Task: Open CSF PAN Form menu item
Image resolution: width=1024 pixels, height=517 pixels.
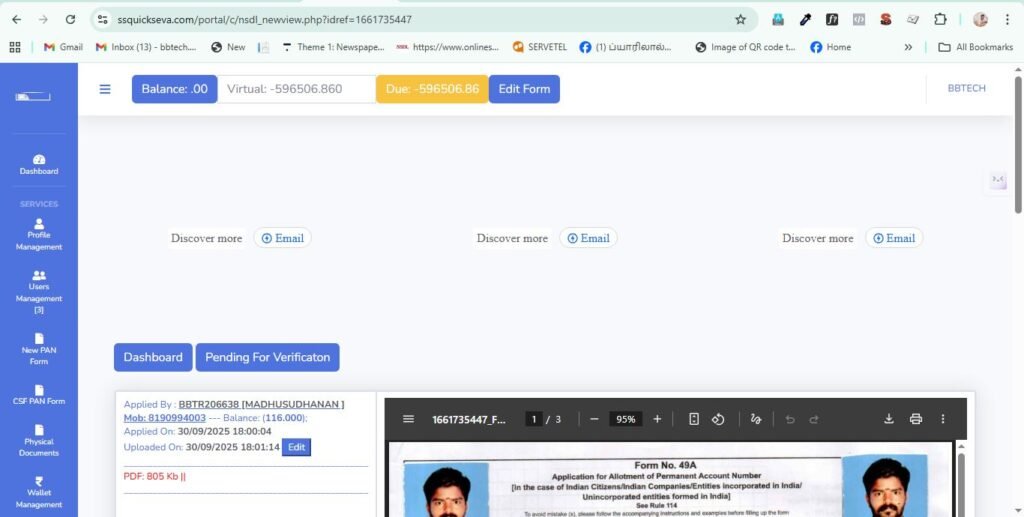Action: 39,395
